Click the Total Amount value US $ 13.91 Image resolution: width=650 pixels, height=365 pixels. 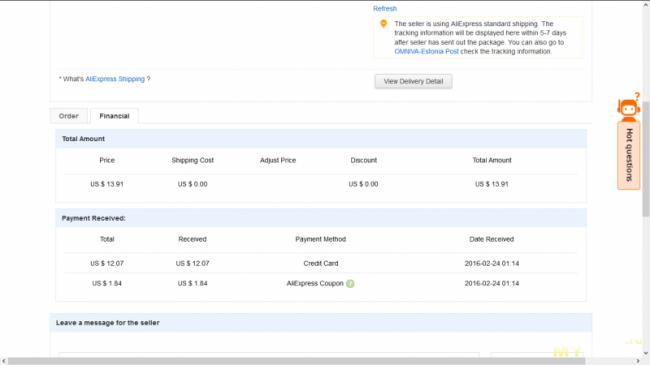pos(492,184)
